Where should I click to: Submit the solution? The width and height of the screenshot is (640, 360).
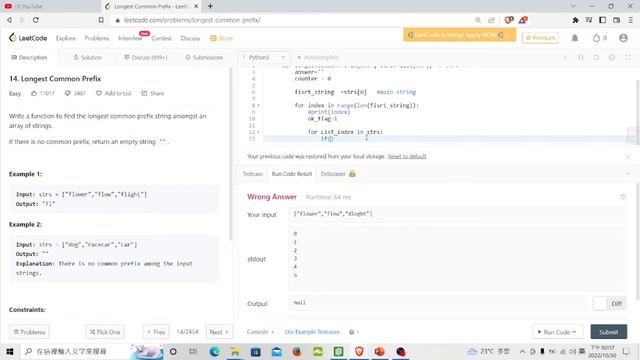609,332
